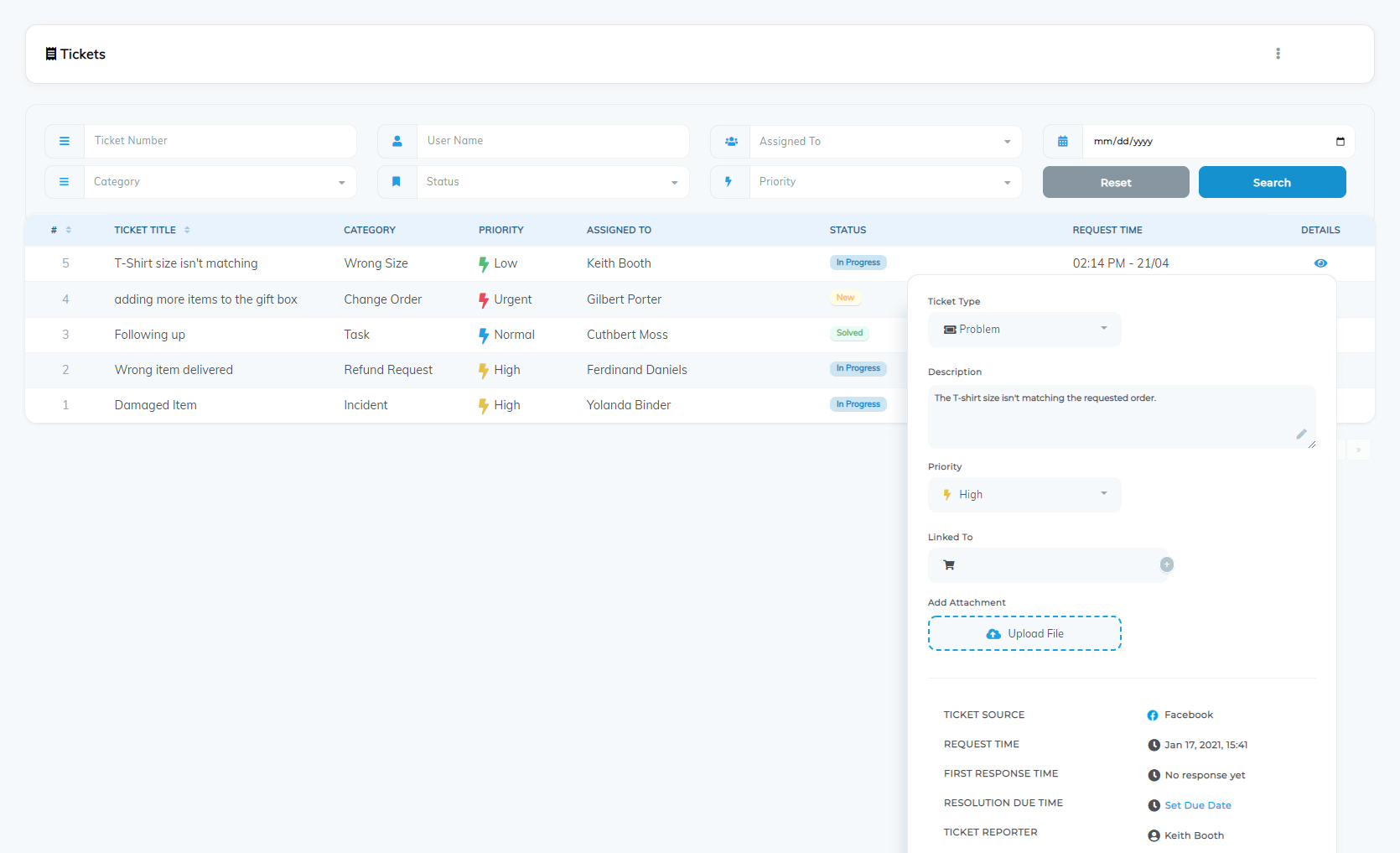Click the bolt icon in Damaged Item row

click(484, 406)
